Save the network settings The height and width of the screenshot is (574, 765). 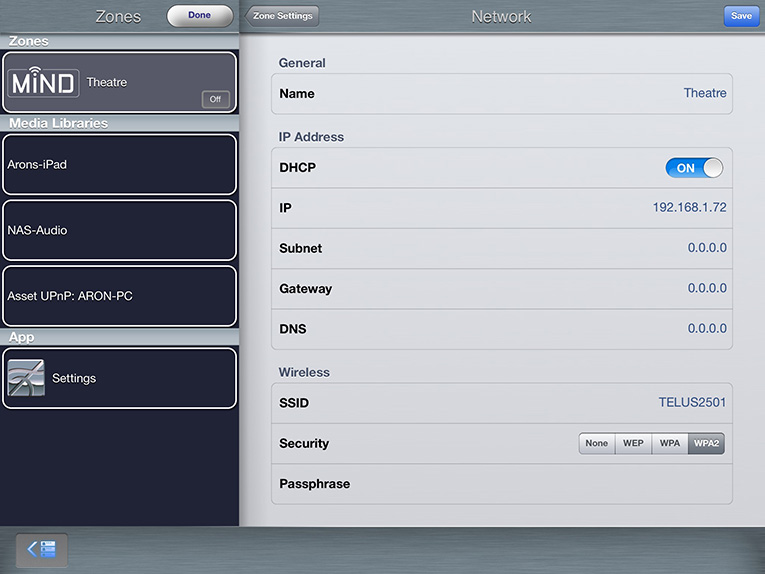[x=741, y=16]
